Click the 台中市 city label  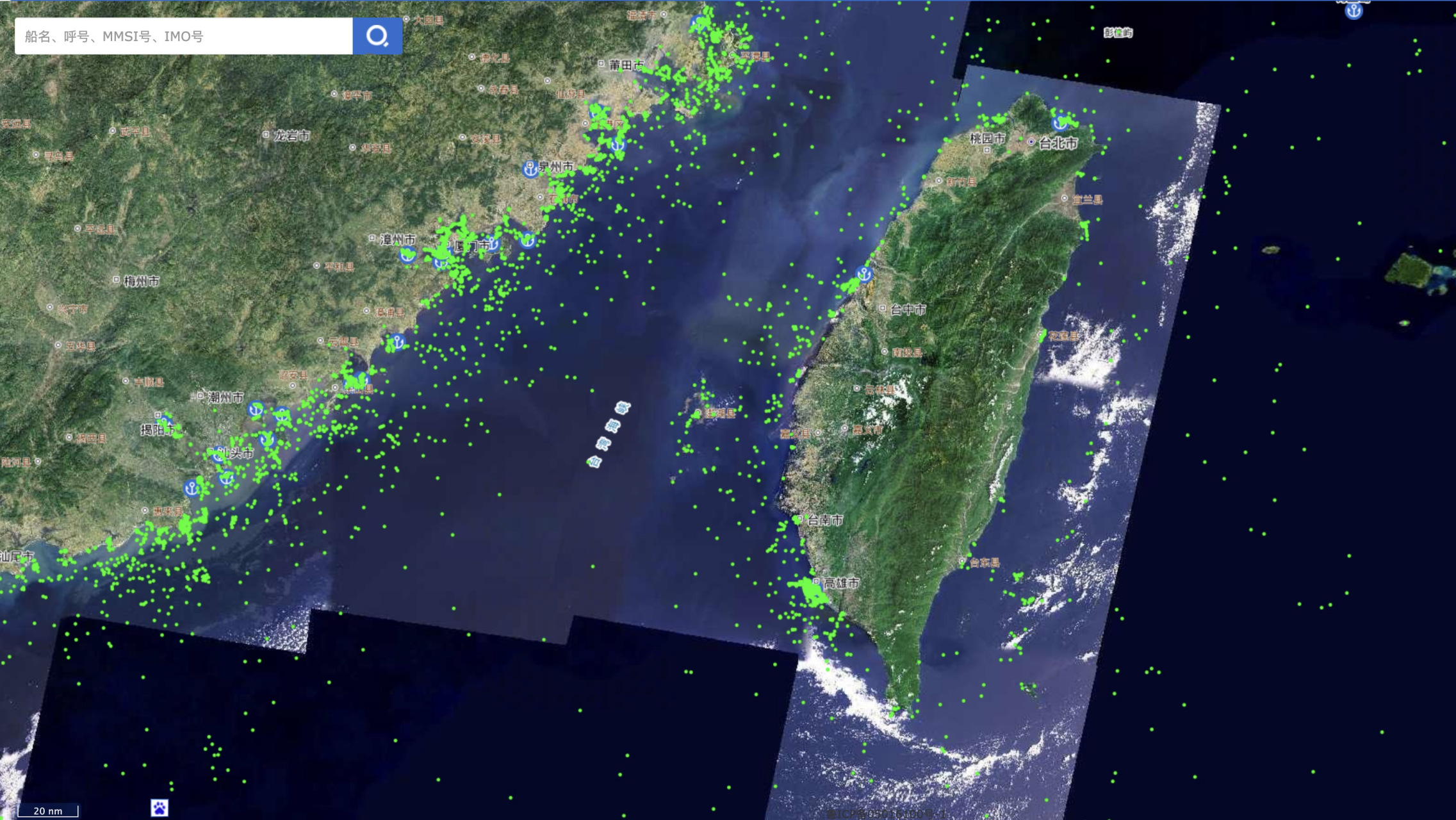(908, 309)
